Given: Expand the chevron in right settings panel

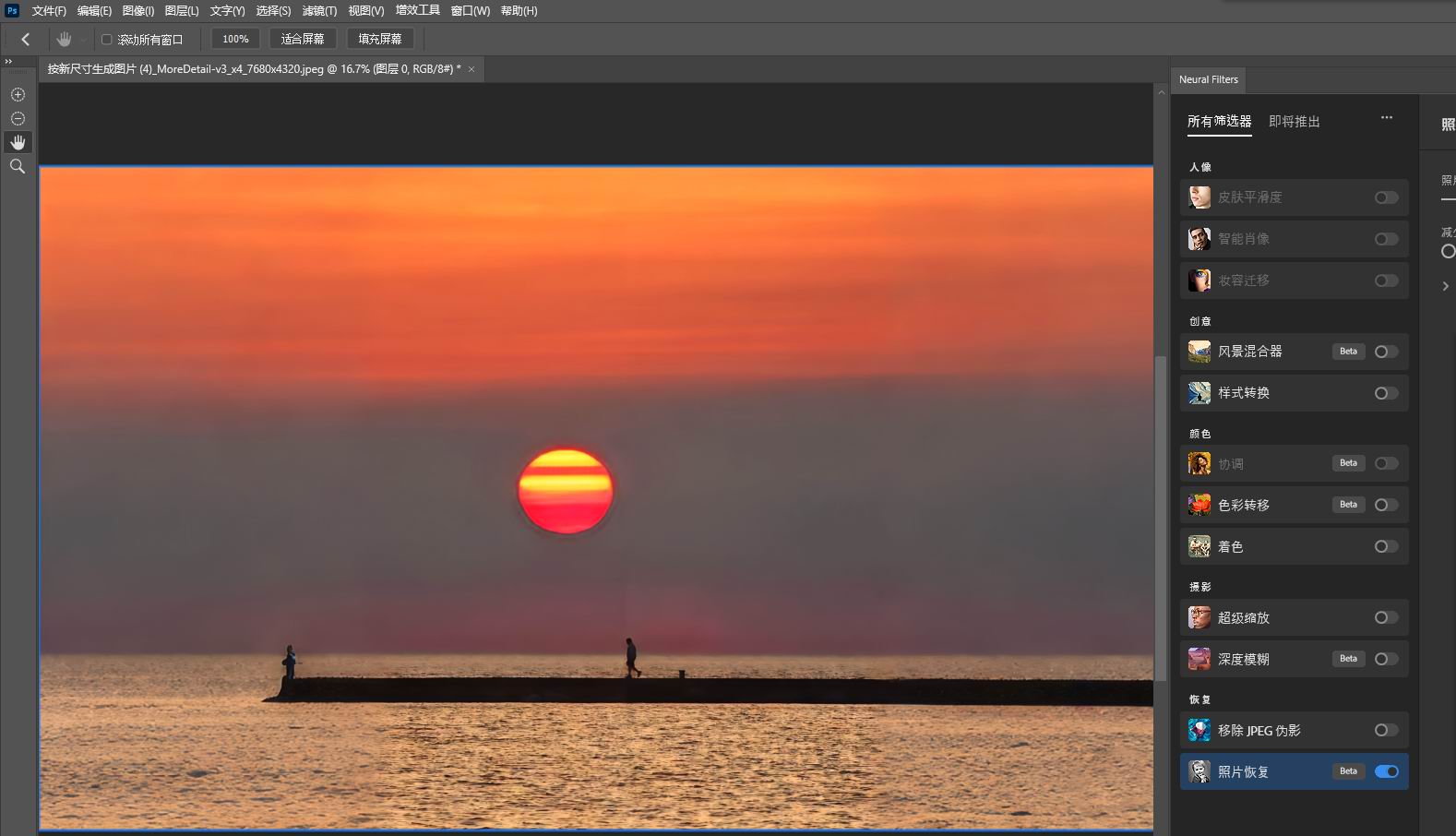Looking at the screenshot, I should 1445,287.
